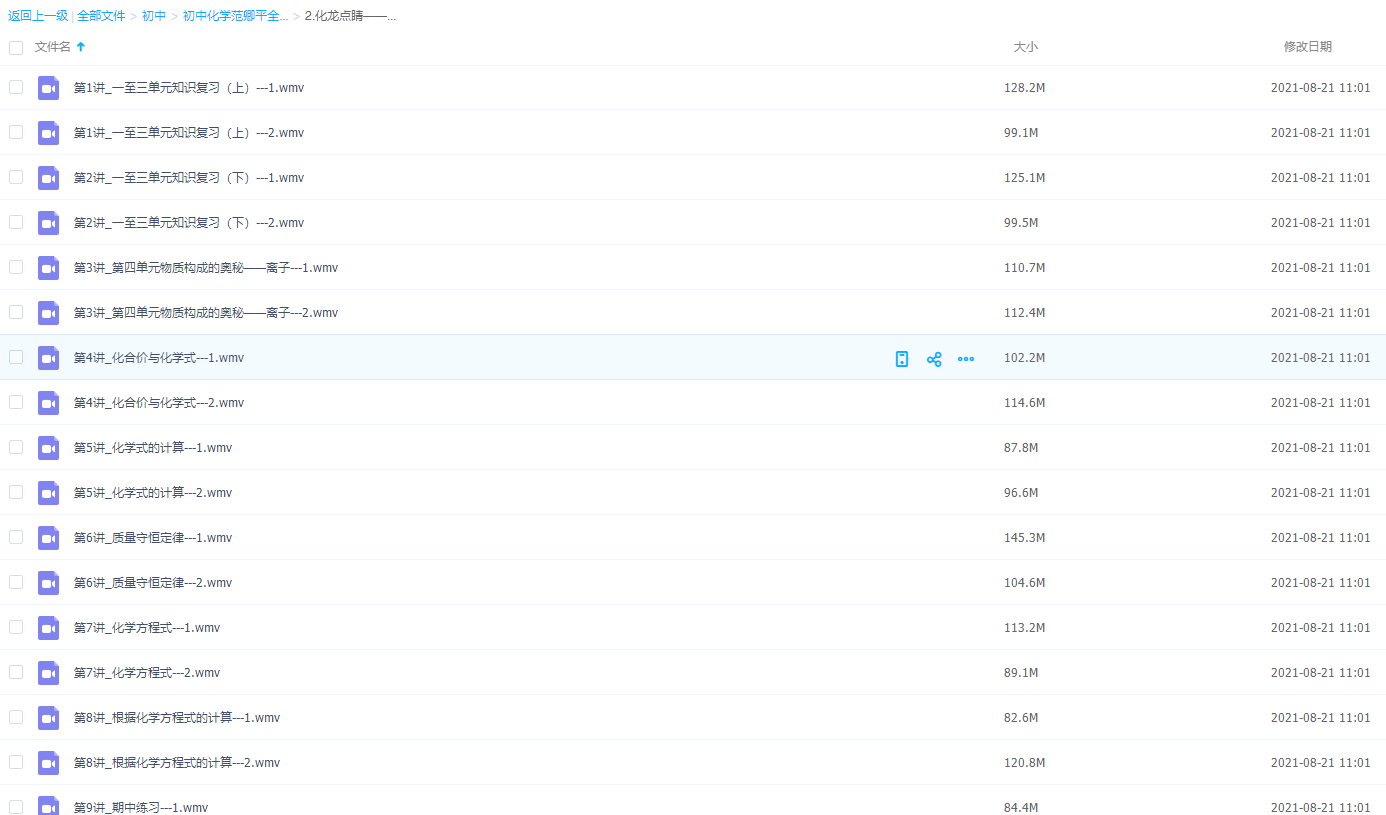Screen dimensions: 1386x815
Task: Click video icon of 第5讲_化学式的计算---1.wmv
Action: click(x=49, y=448)
